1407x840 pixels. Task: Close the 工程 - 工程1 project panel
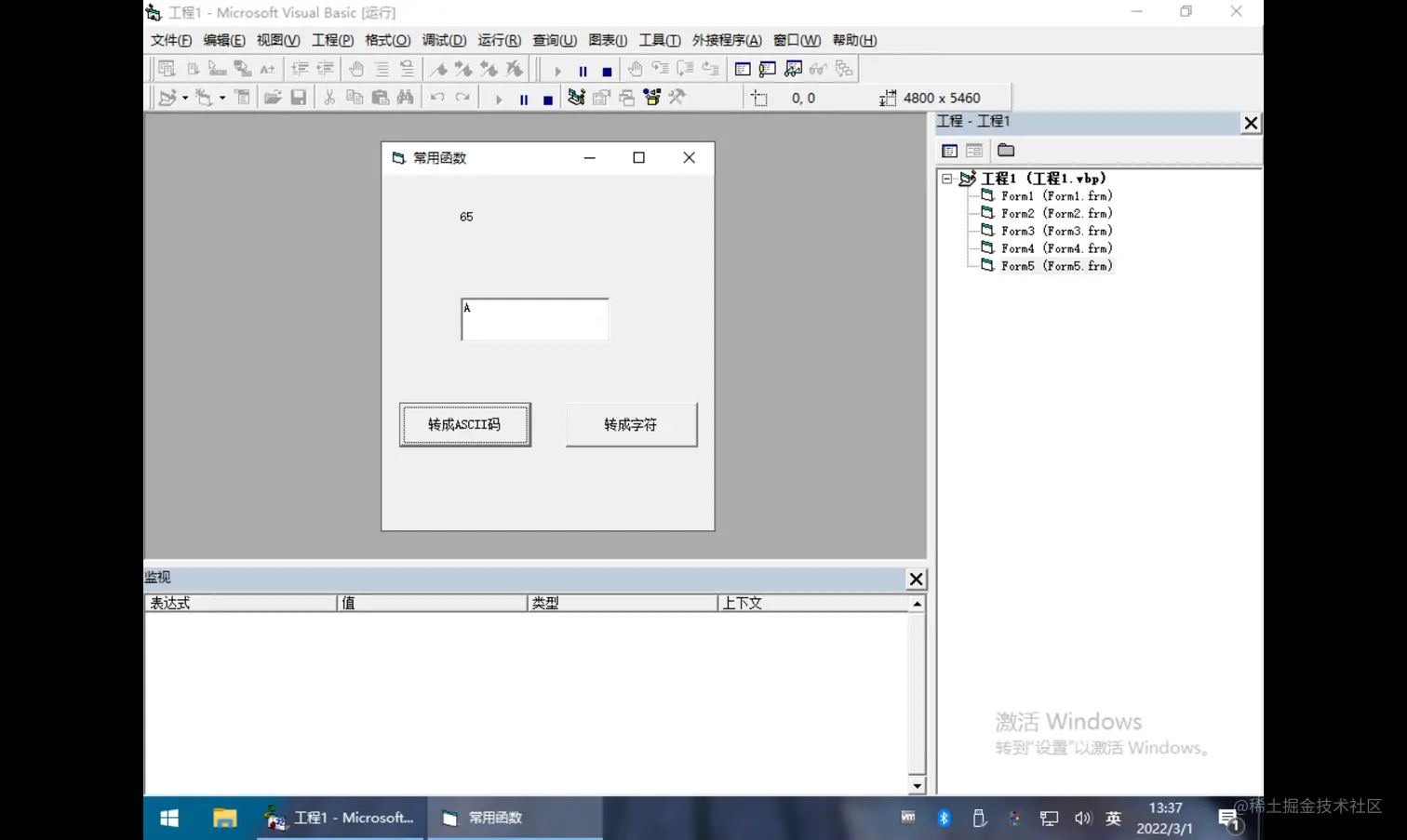(x=1251, y=123)
